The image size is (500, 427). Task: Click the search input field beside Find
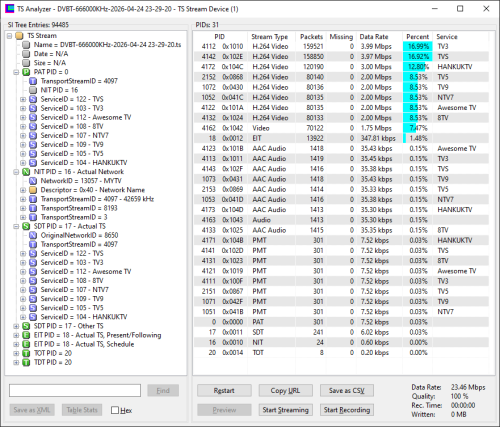pos(75,390)
